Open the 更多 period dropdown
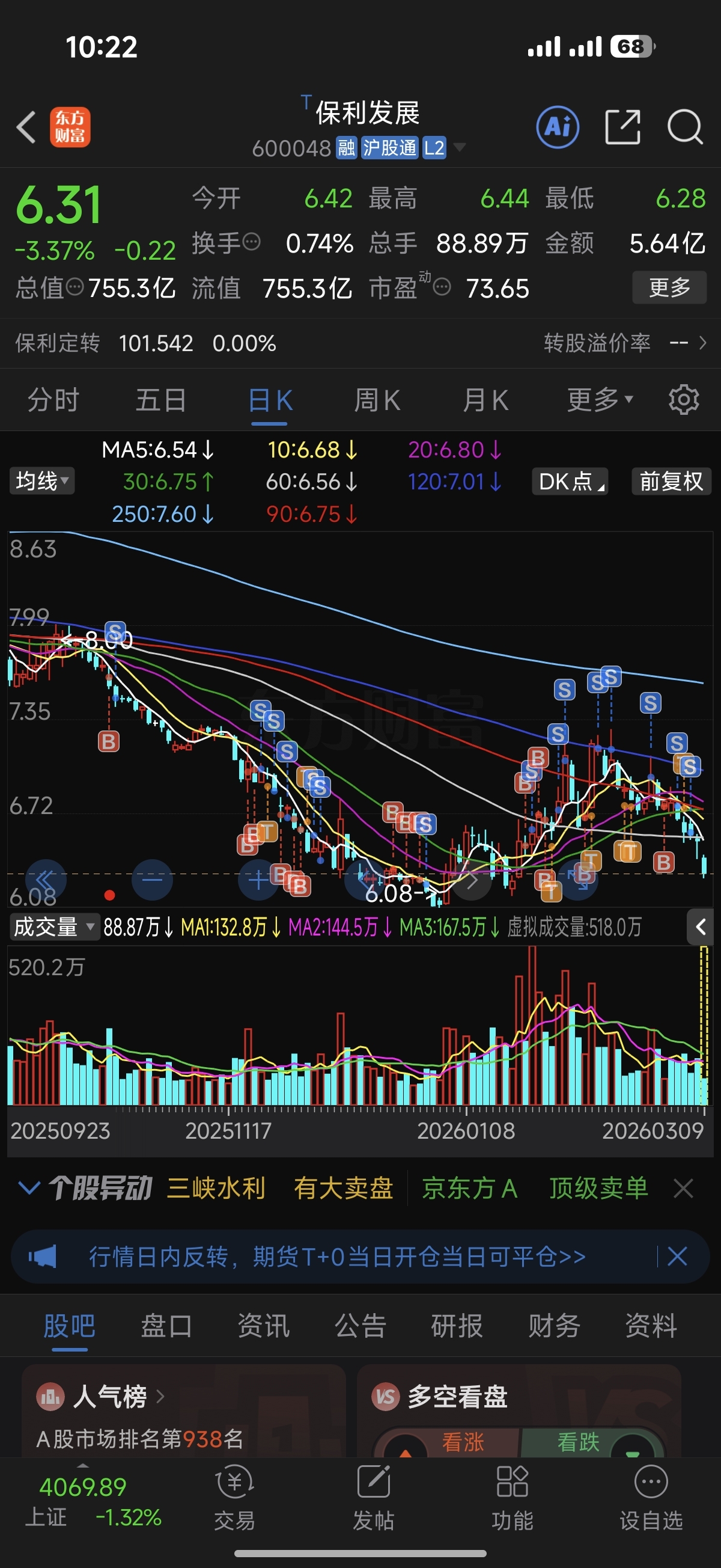 pos(600,400)
